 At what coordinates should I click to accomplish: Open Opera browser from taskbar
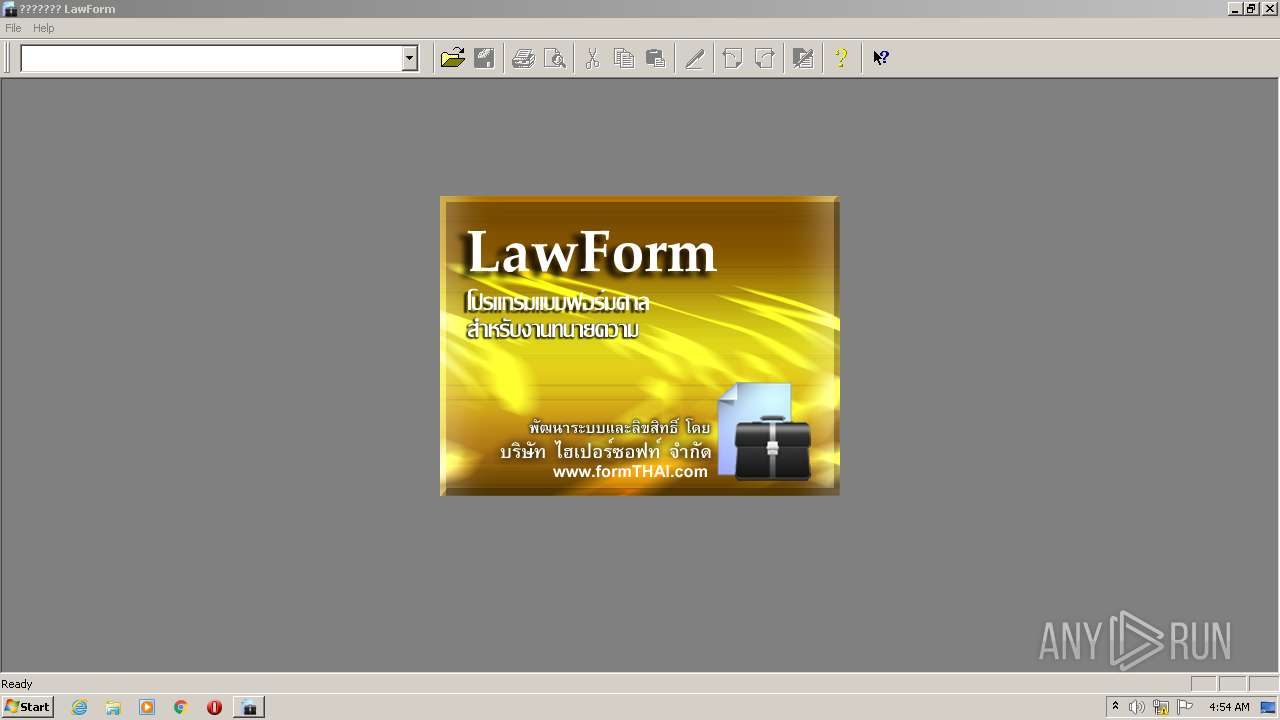tap(214, 707)
